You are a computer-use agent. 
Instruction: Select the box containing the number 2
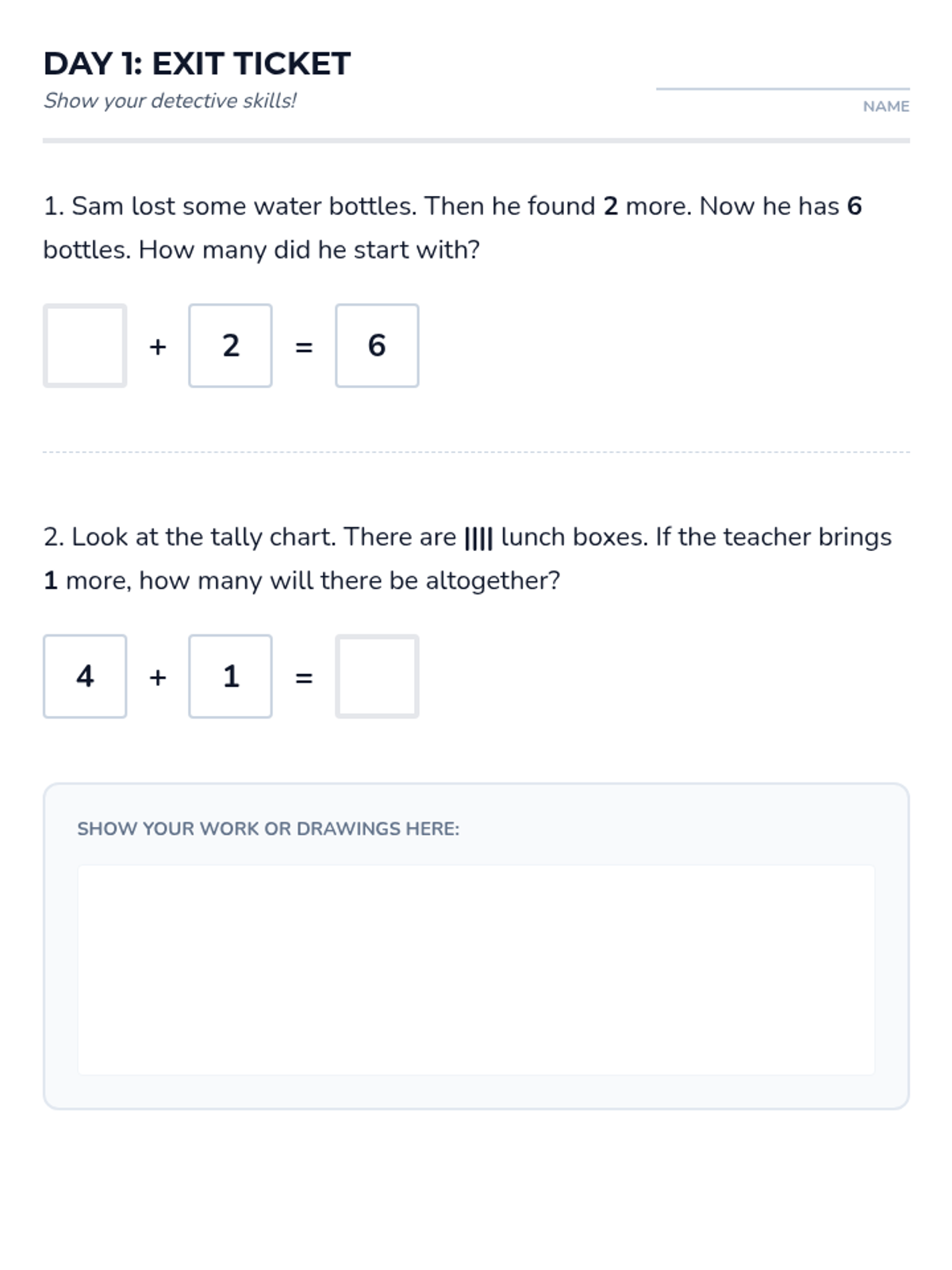(230, 345)
